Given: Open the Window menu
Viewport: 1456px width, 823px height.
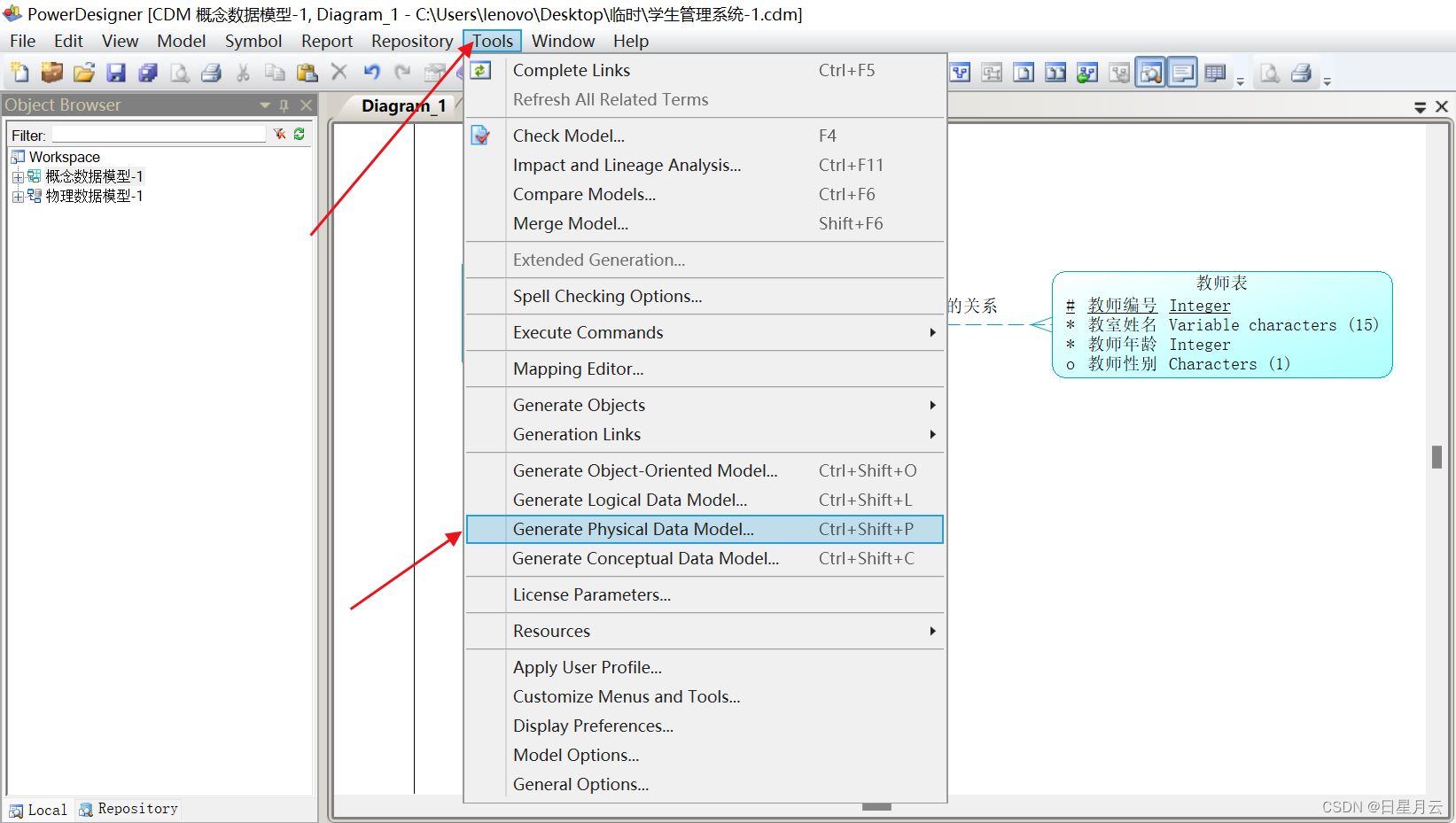Looking at the screenshot, I should coord(563,41).
